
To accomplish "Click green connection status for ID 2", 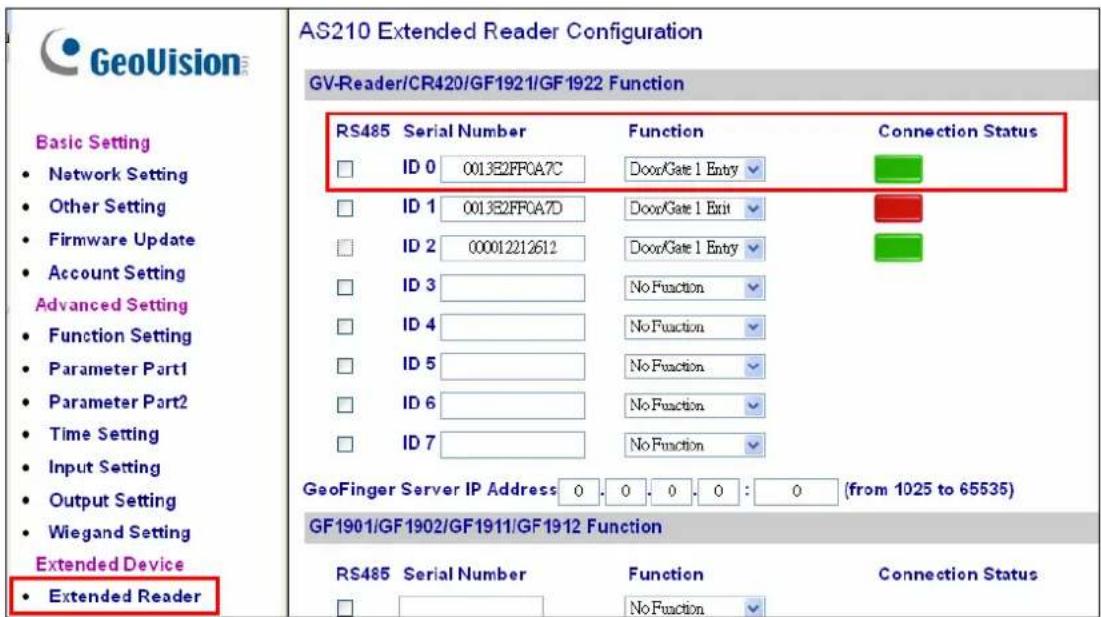I will coord(898,248).
